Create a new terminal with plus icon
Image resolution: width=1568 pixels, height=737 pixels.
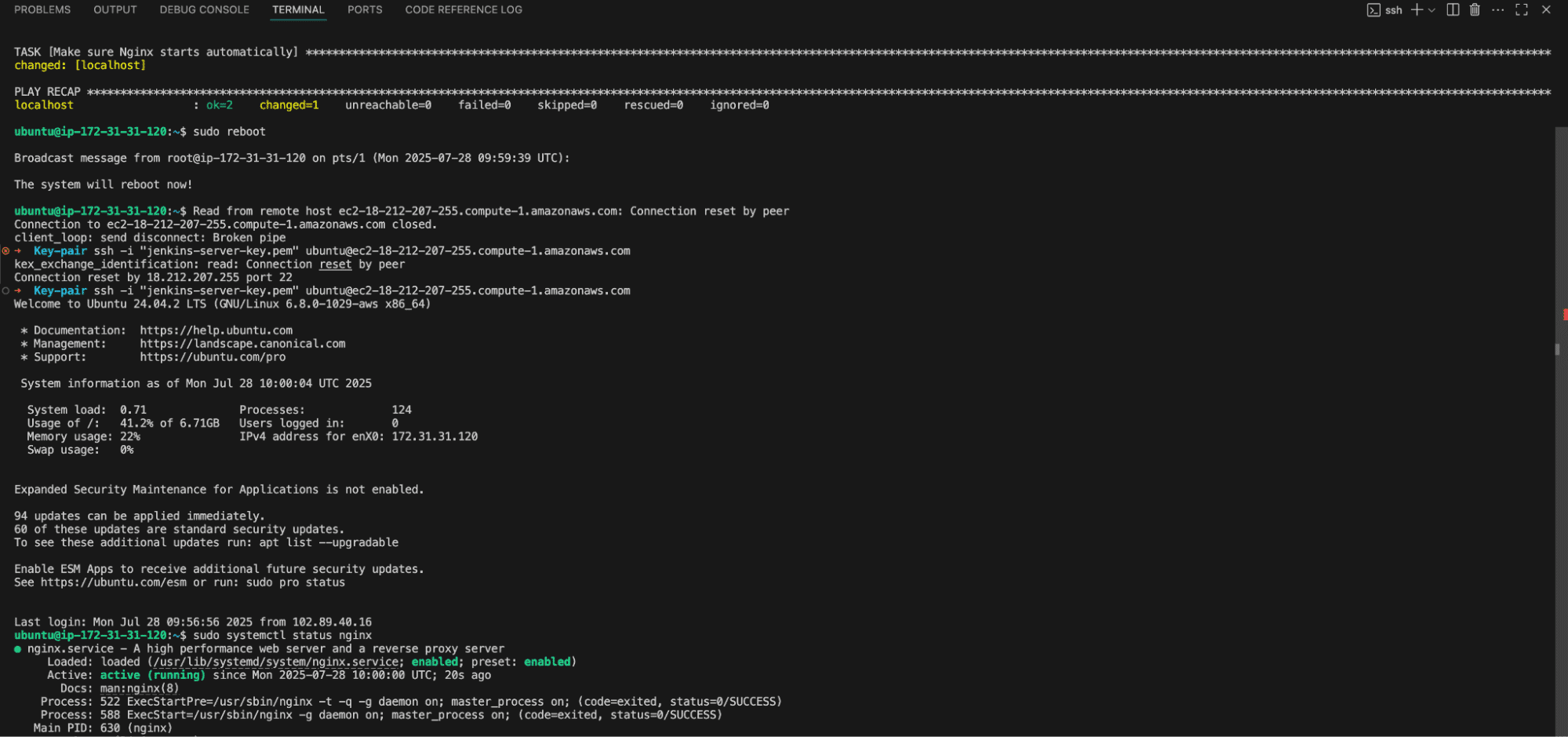tap(1417, 9)
